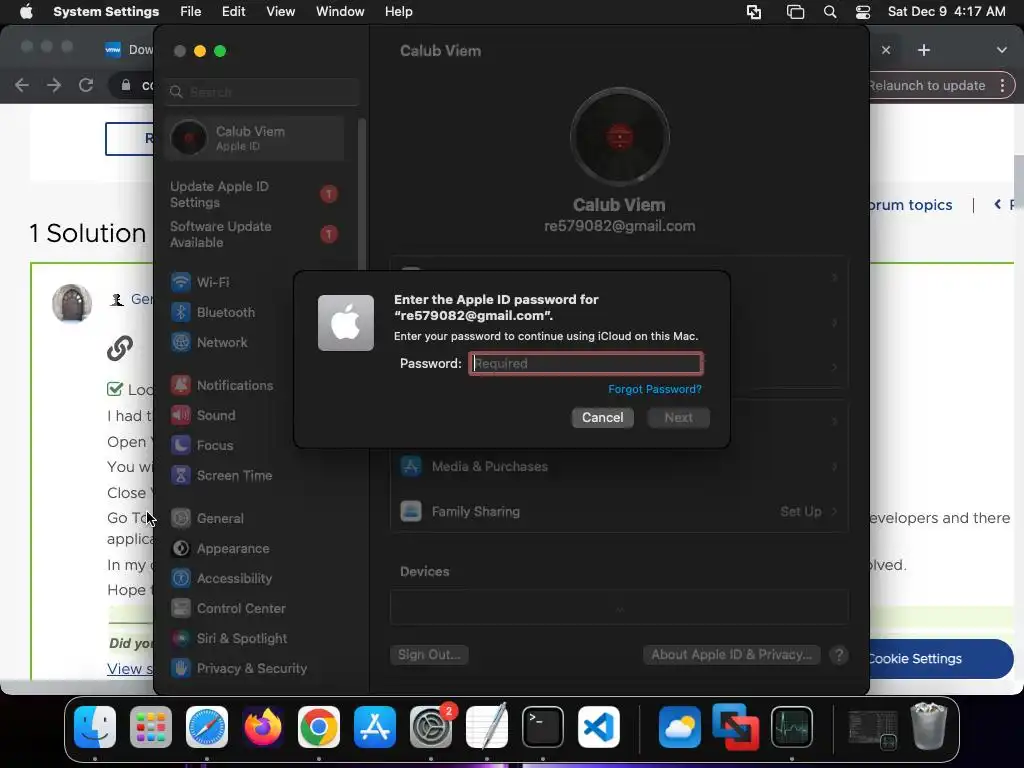Go back in the Chrome window
Screen dimensions: 1024x768
[x=22, y=85]
